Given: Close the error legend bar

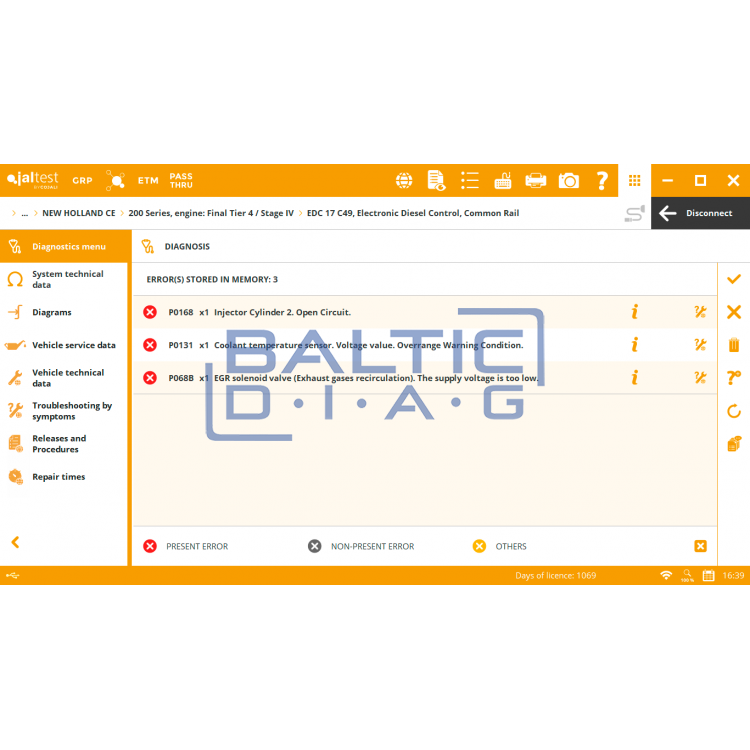Looking at the screenshot, I should point(700,546).
